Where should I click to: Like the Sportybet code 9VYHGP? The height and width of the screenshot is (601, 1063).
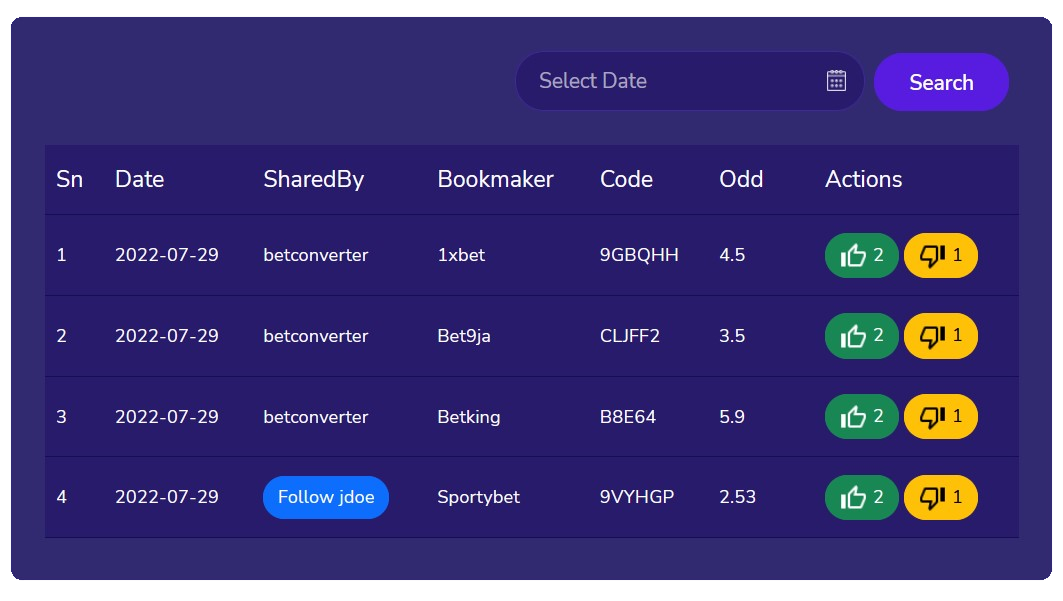pyautogui.click(x=861, y=498)
